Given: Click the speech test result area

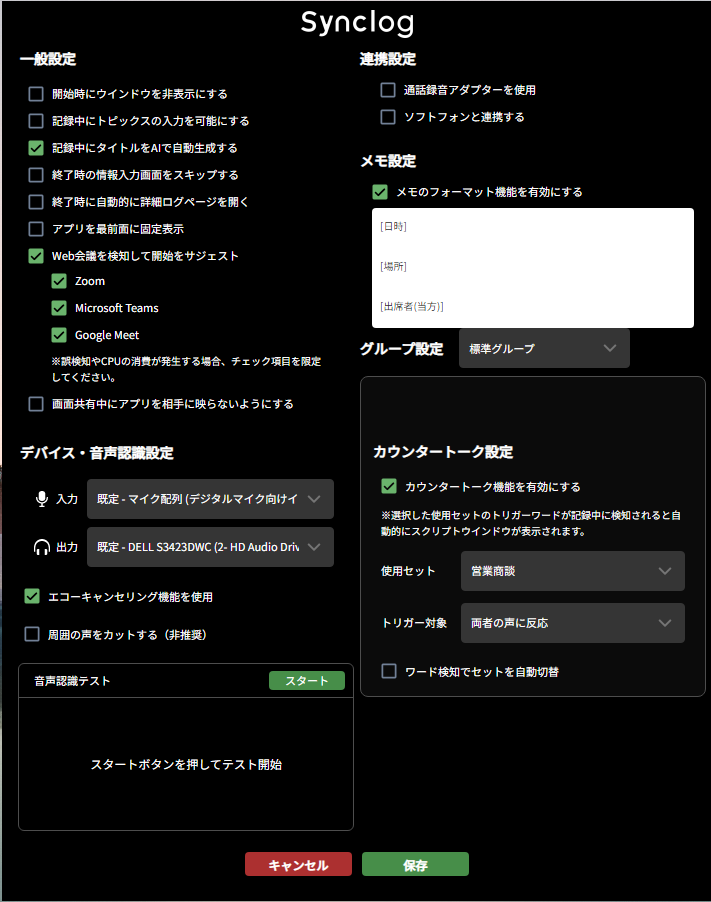Looking at the screenshot, I should pos(186,764).
